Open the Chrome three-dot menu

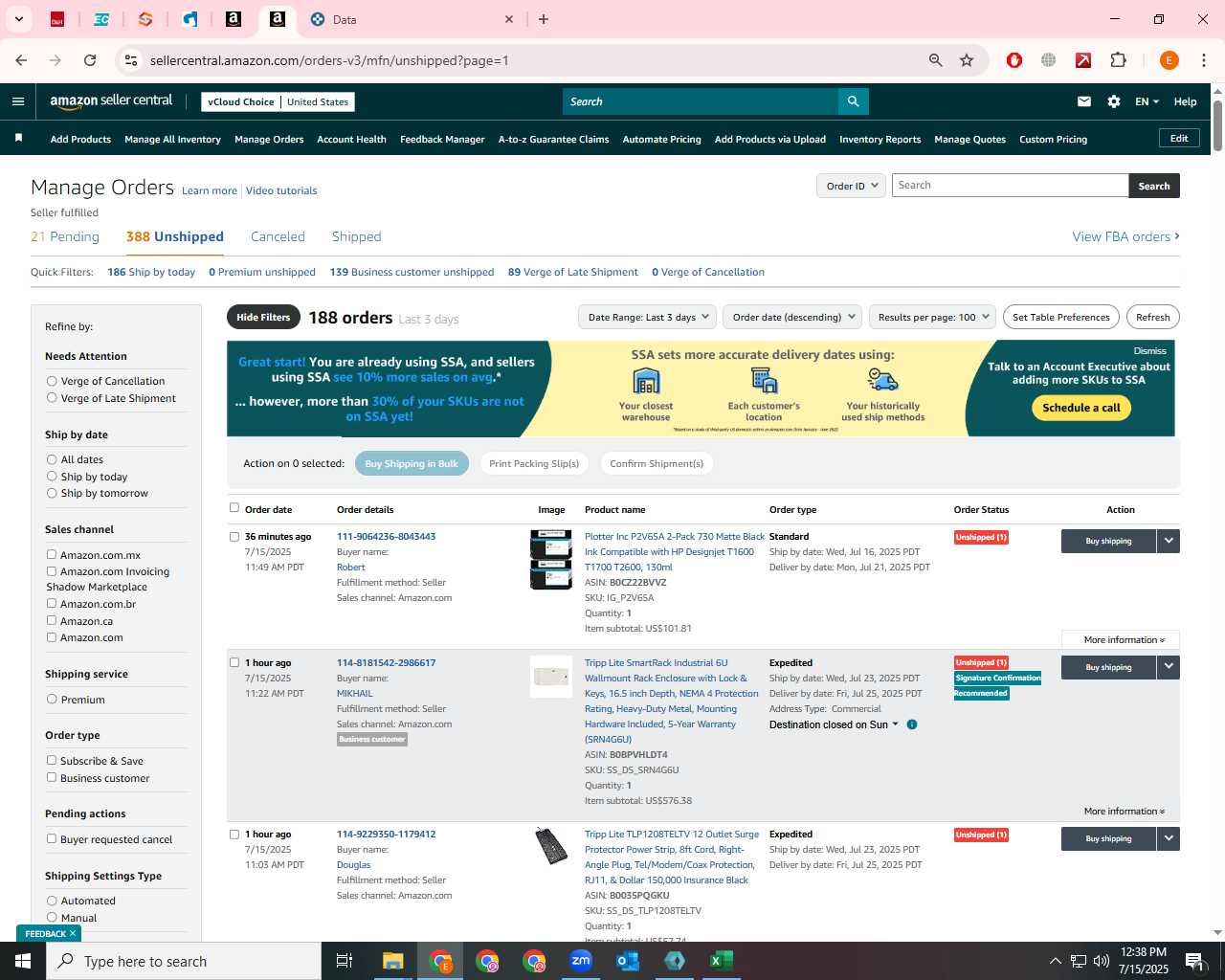(1203, 60)
